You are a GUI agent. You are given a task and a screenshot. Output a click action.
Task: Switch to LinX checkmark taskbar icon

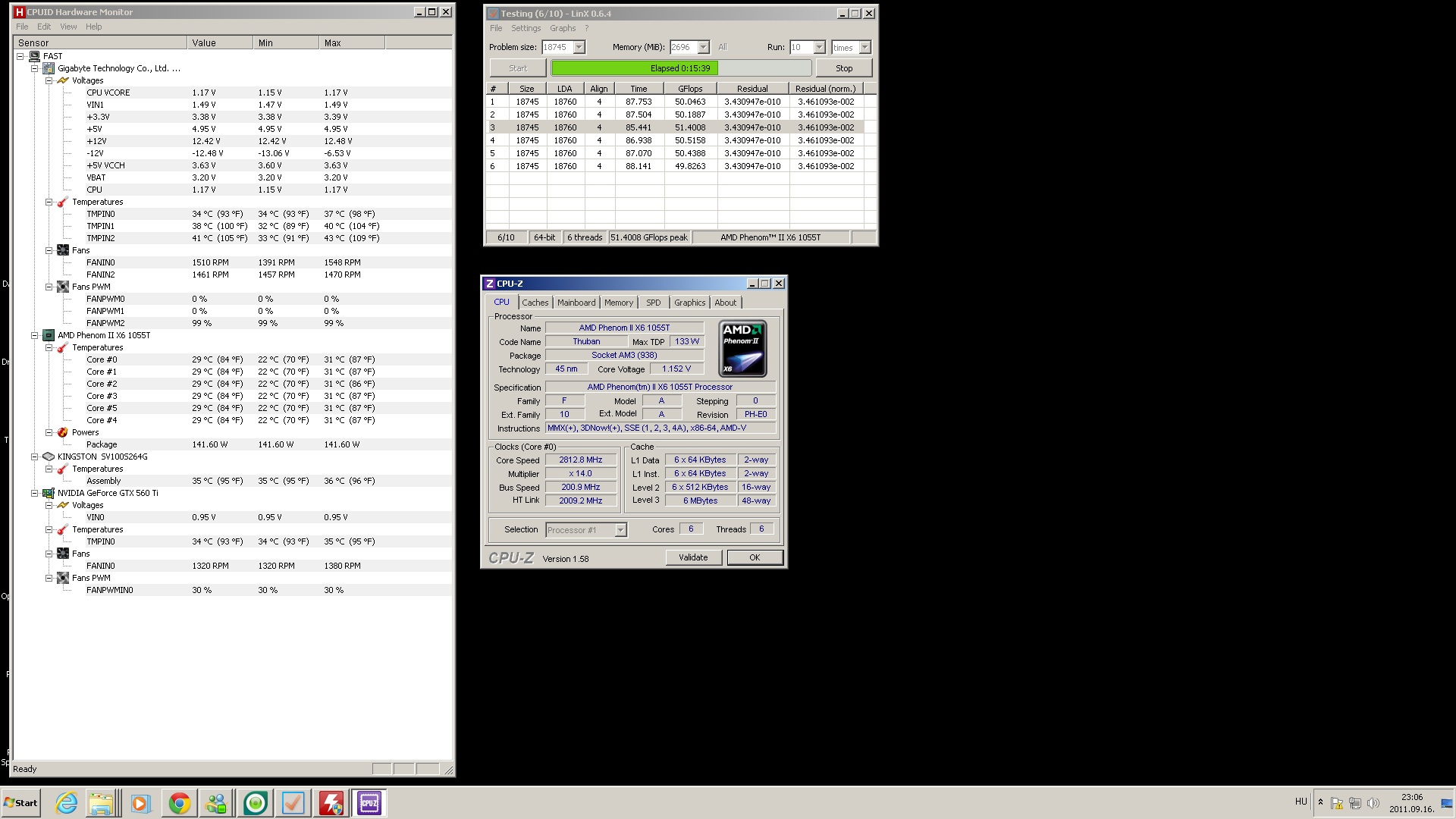tap(293, 803)
